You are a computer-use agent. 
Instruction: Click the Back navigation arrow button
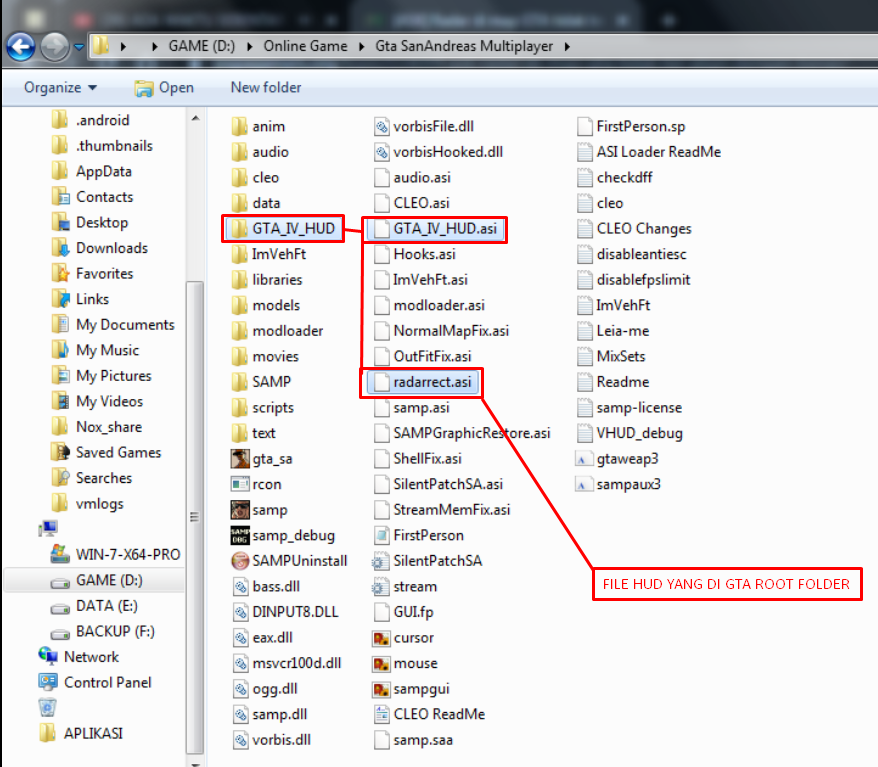[21, 46]
